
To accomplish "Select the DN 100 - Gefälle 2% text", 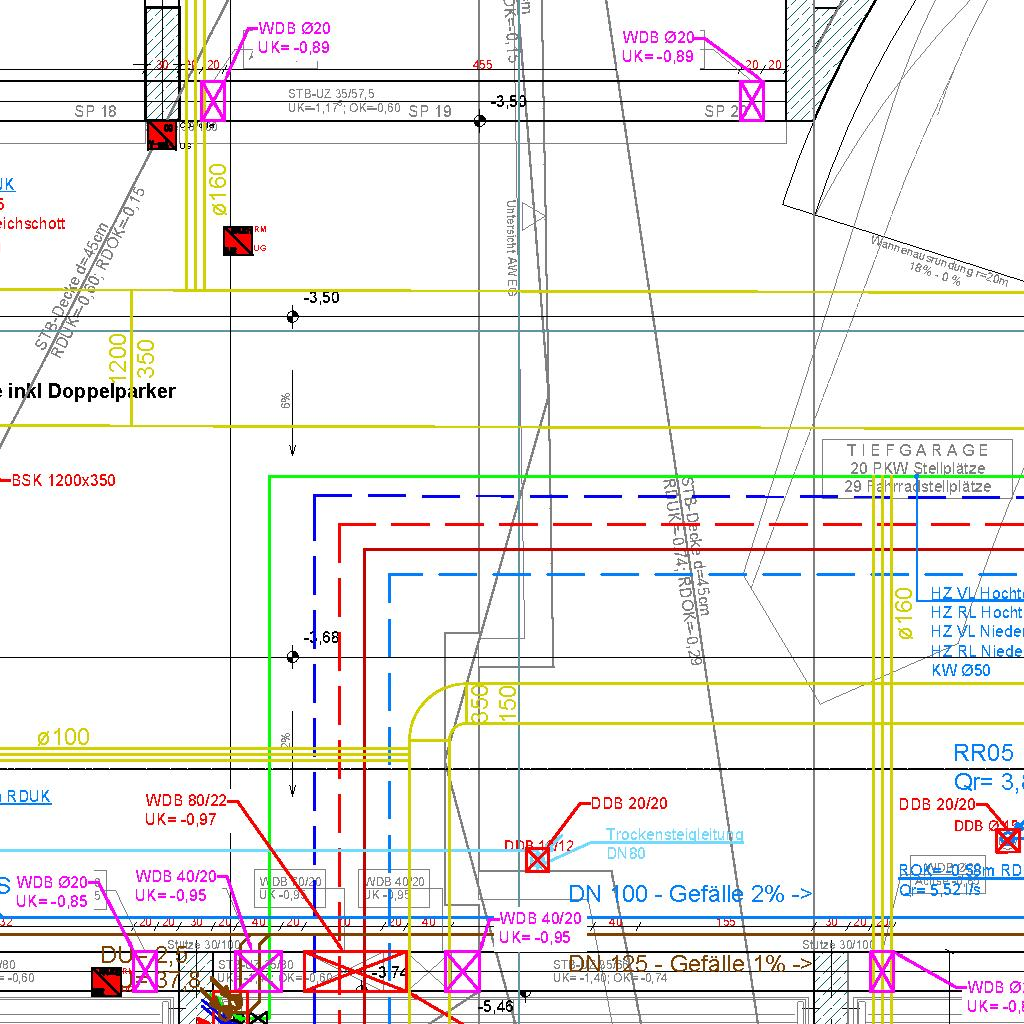I will pyautogui.click(x=690, y=894).
